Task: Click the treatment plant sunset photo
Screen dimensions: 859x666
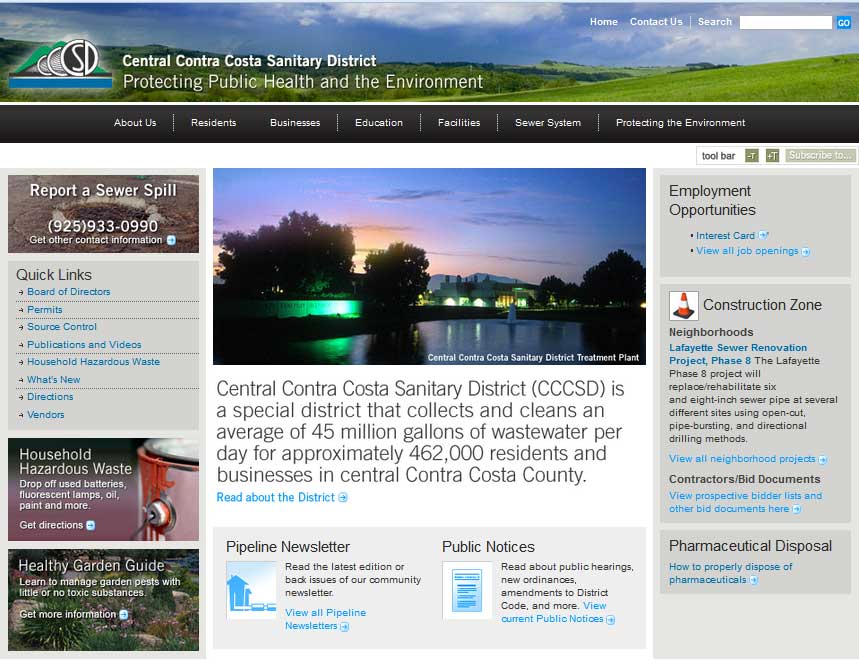Action: click(430, 266)
